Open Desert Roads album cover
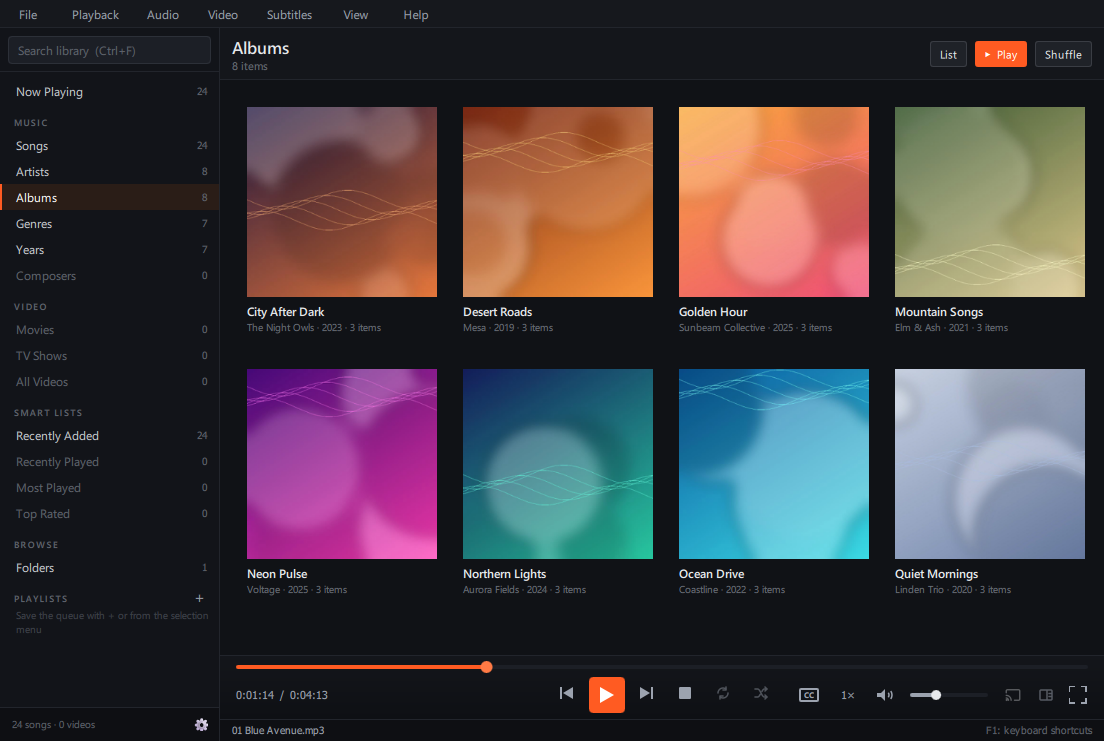The image size is (1104, 741). pyautogui.click(x=558, y=202)
